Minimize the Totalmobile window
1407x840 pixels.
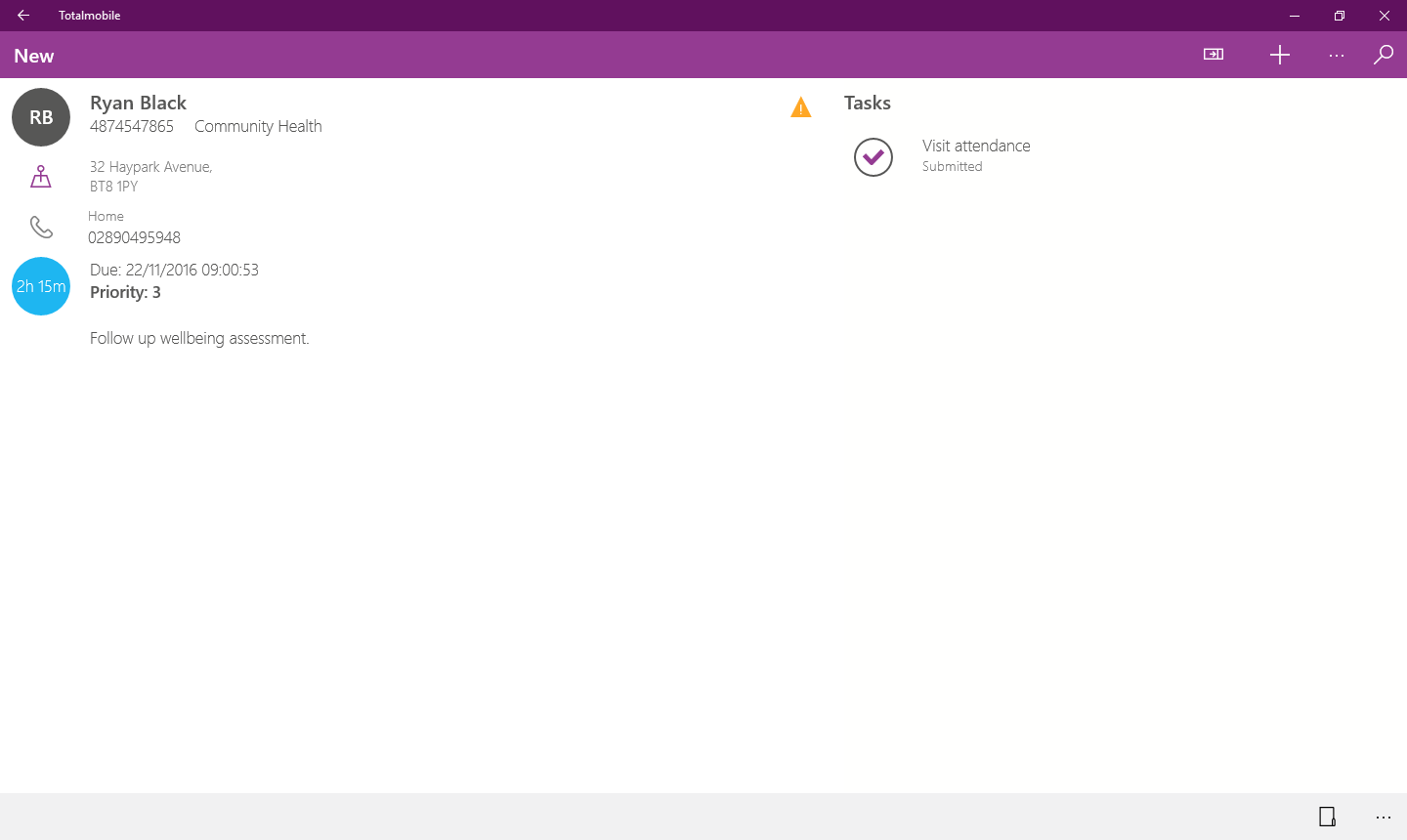1295,16
